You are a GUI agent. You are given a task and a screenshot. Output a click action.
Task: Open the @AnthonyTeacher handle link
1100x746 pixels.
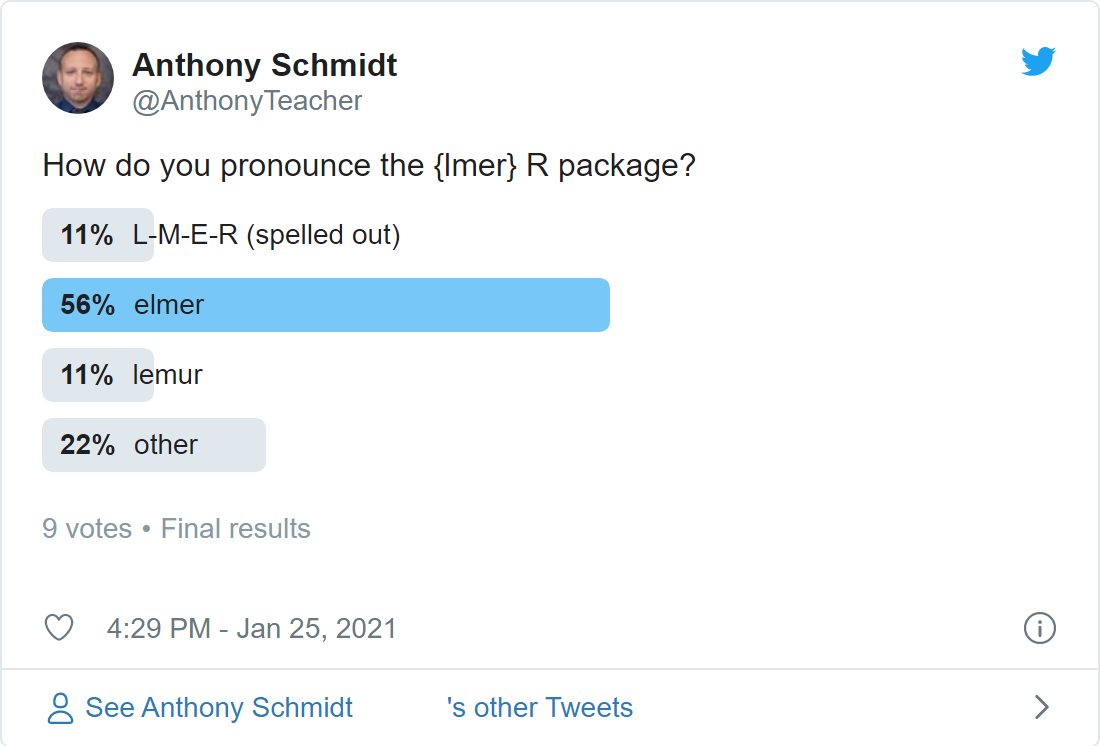tap(247, 101)
